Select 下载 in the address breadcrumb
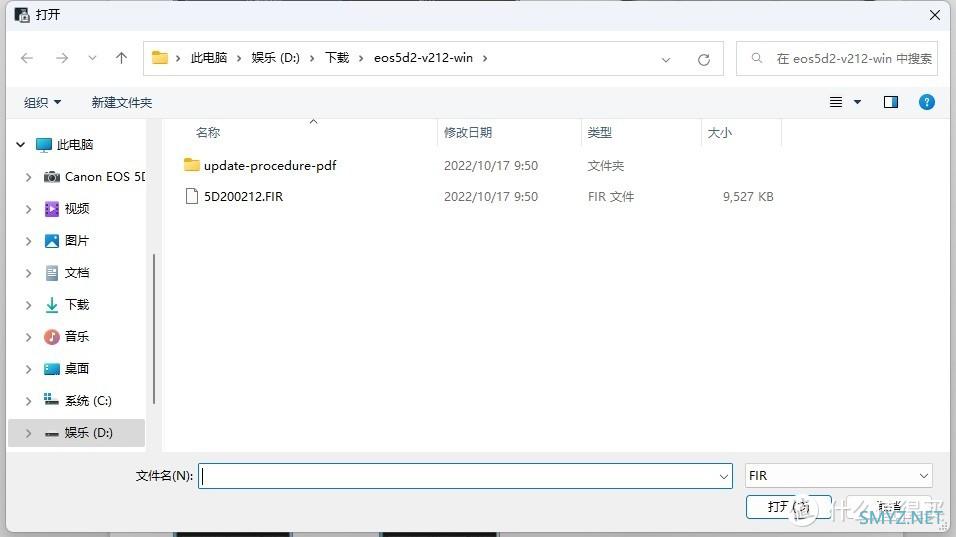 pos(337,58)
